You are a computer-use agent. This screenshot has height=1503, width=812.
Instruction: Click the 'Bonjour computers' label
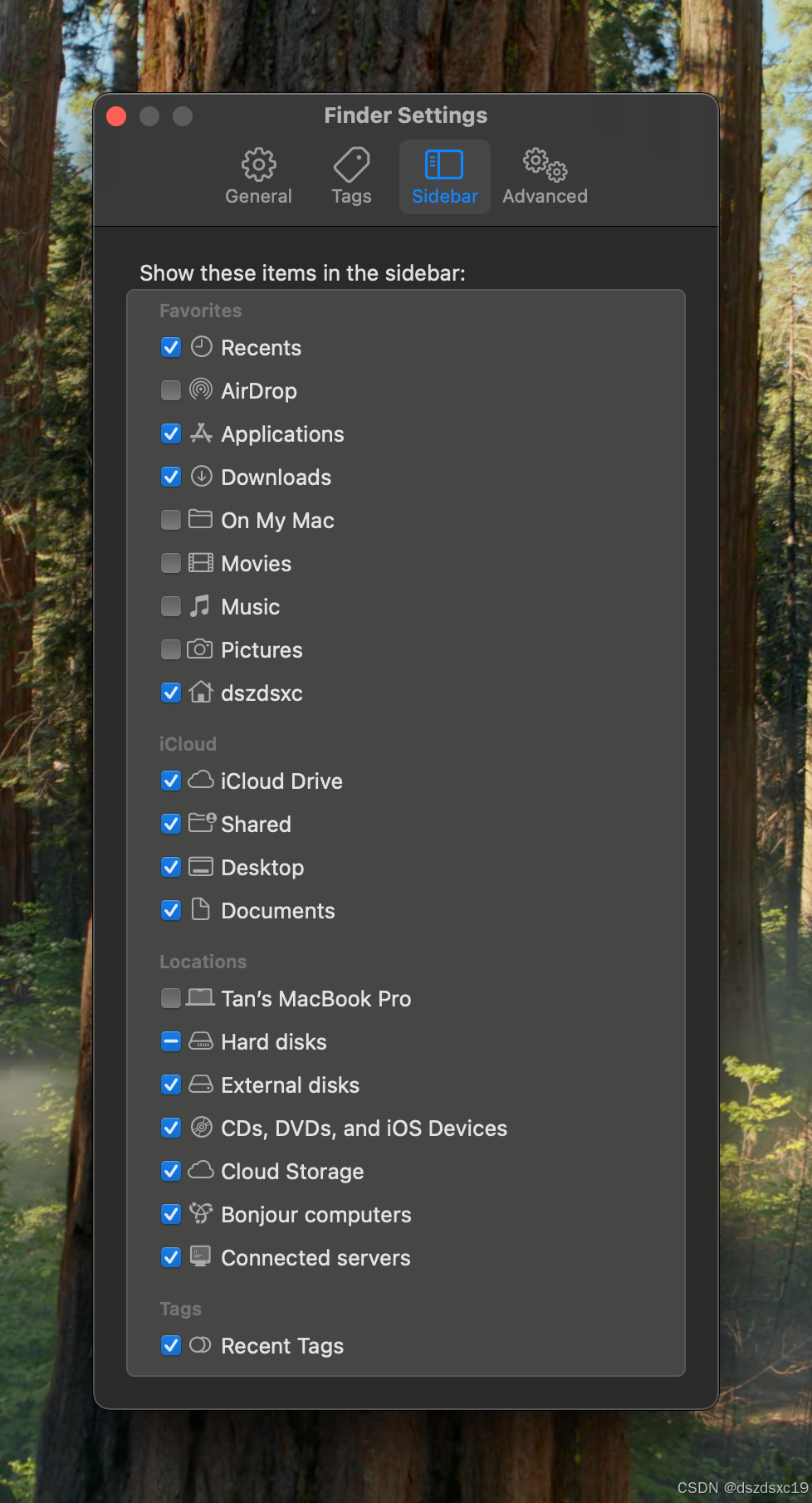pos(316,1214)
